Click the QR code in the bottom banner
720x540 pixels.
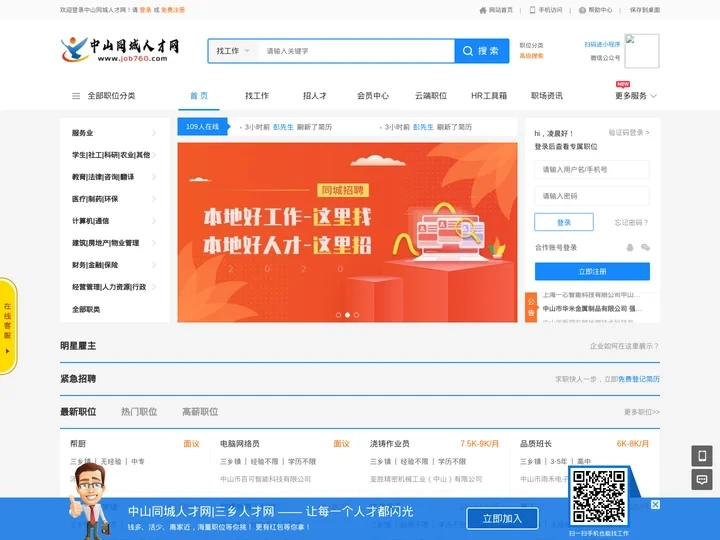pos(599,496)
